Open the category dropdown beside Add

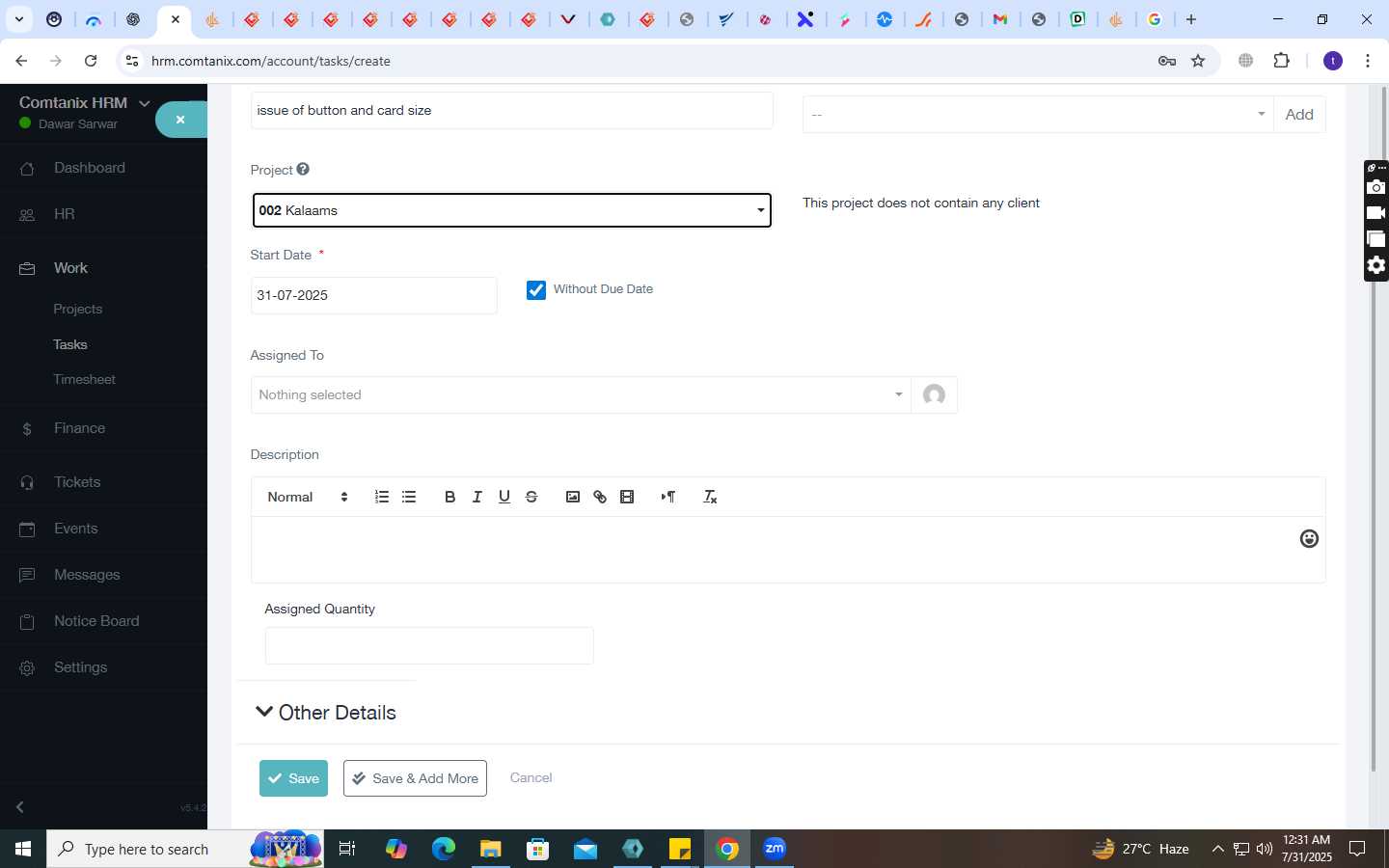(1038, 115)
